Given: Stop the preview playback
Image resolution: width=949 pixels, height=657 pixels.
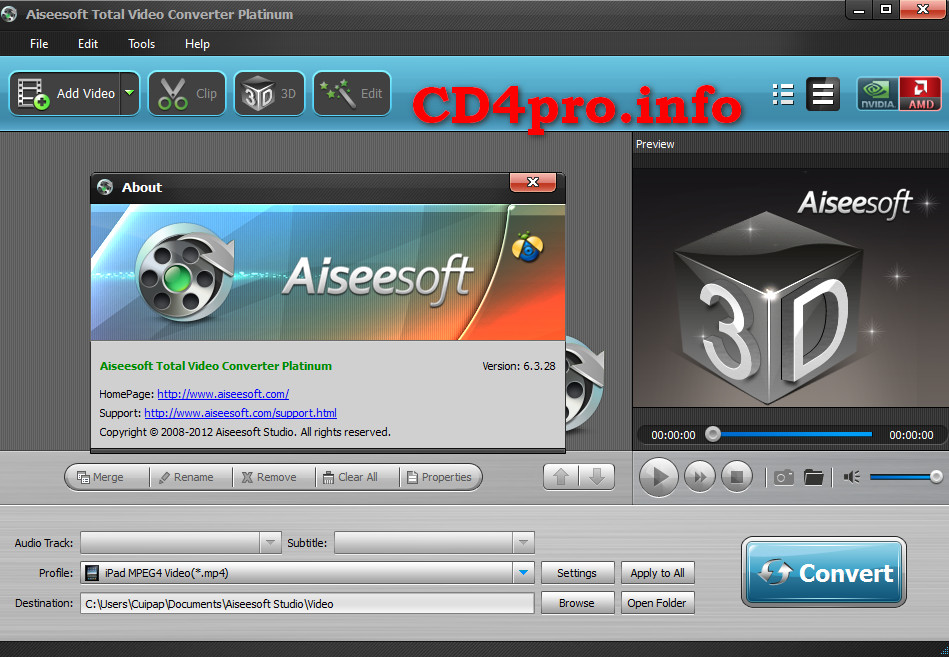Looking at the screenshot, I should pyautogui.click(x=737, y=477).
